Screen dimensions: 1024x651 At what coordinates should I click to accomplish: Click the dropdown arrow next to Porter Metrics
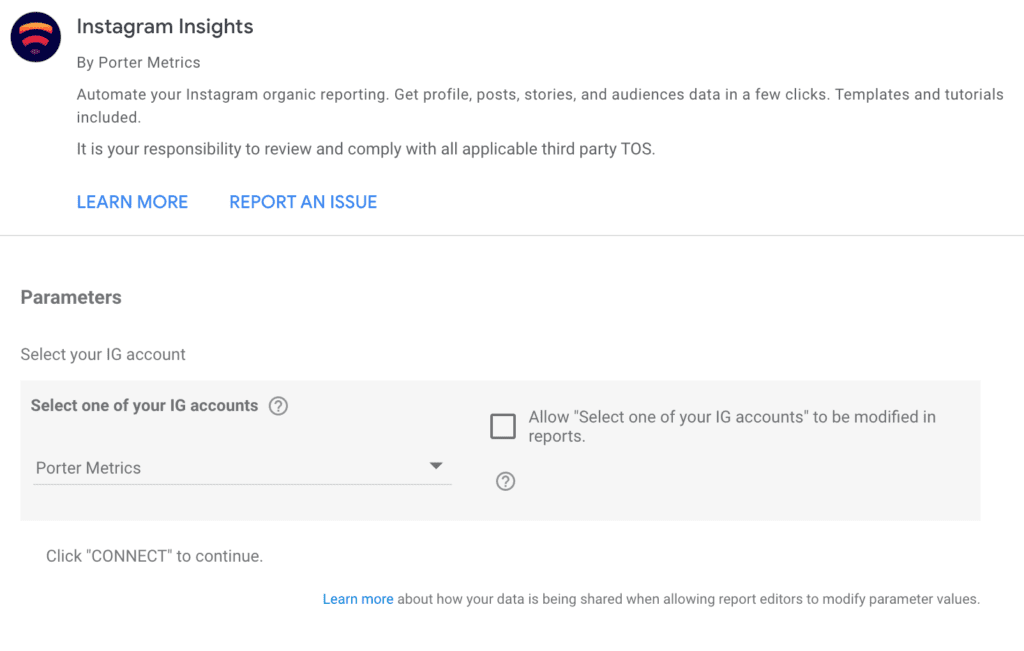[x=436, y=465]
